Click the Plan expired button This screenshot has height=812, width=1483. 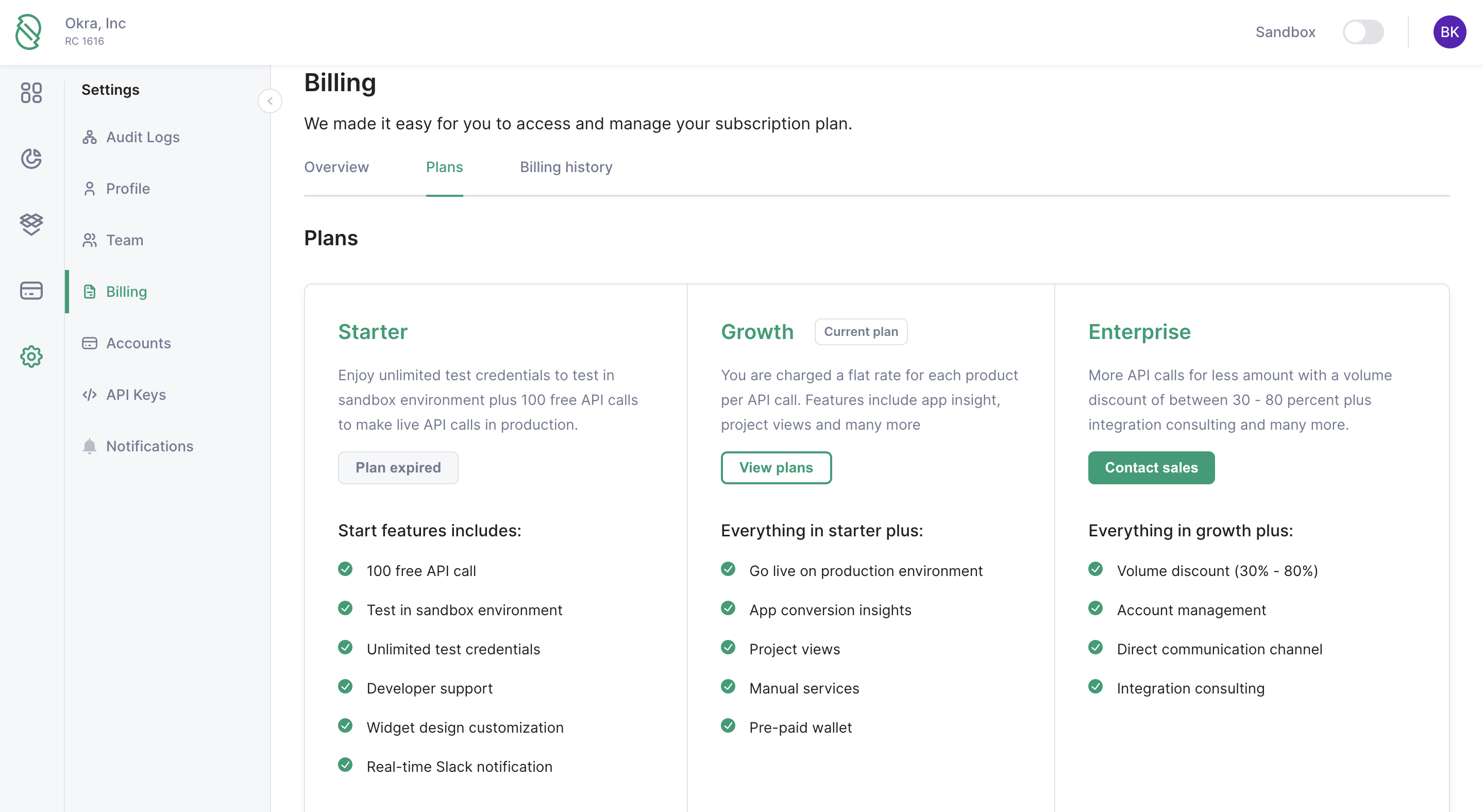coord(398,467)
